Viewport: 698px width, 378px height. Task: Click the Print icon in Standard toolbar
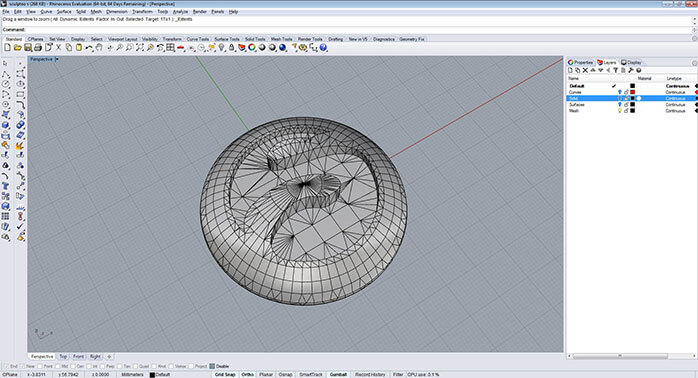pos(38,48)
